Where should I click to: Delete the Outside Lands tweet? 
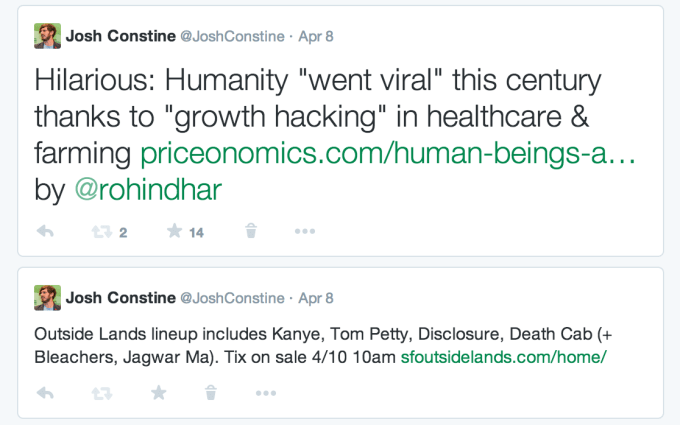[x=211, y=393]
